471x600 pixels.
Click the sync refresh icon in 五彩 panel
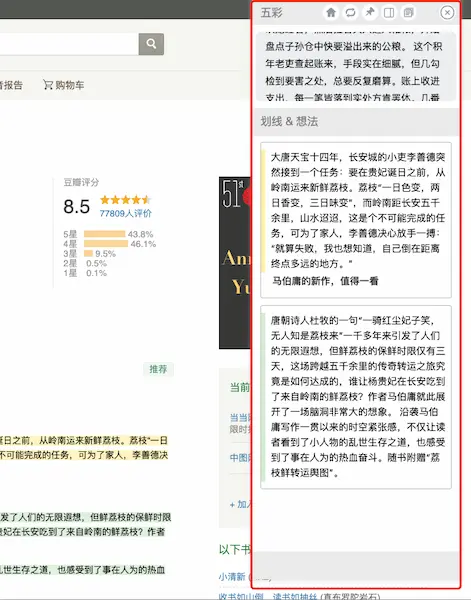[x=350, y=13]
